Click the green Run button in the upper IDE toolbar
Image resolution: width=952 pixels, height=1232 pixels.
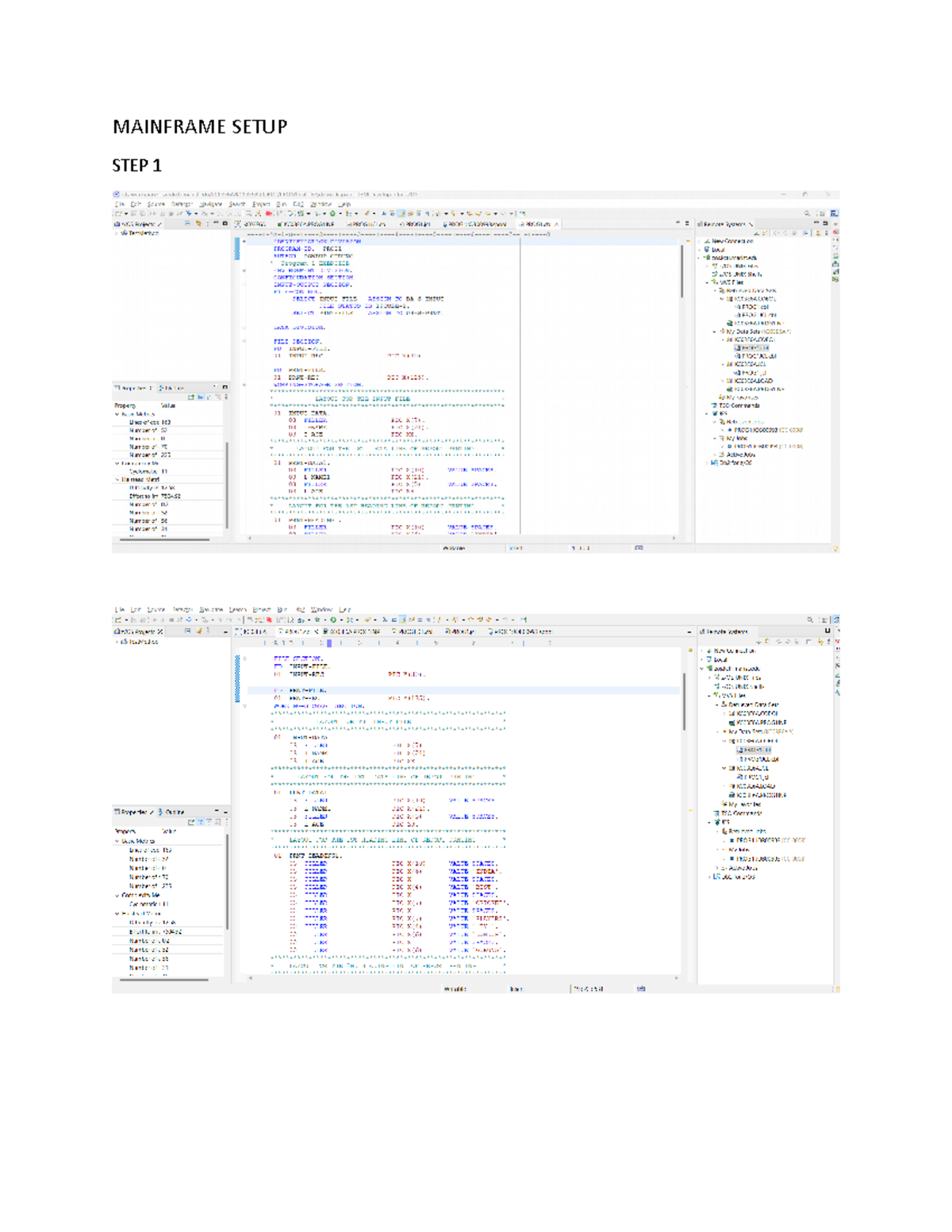click(332, 213)
